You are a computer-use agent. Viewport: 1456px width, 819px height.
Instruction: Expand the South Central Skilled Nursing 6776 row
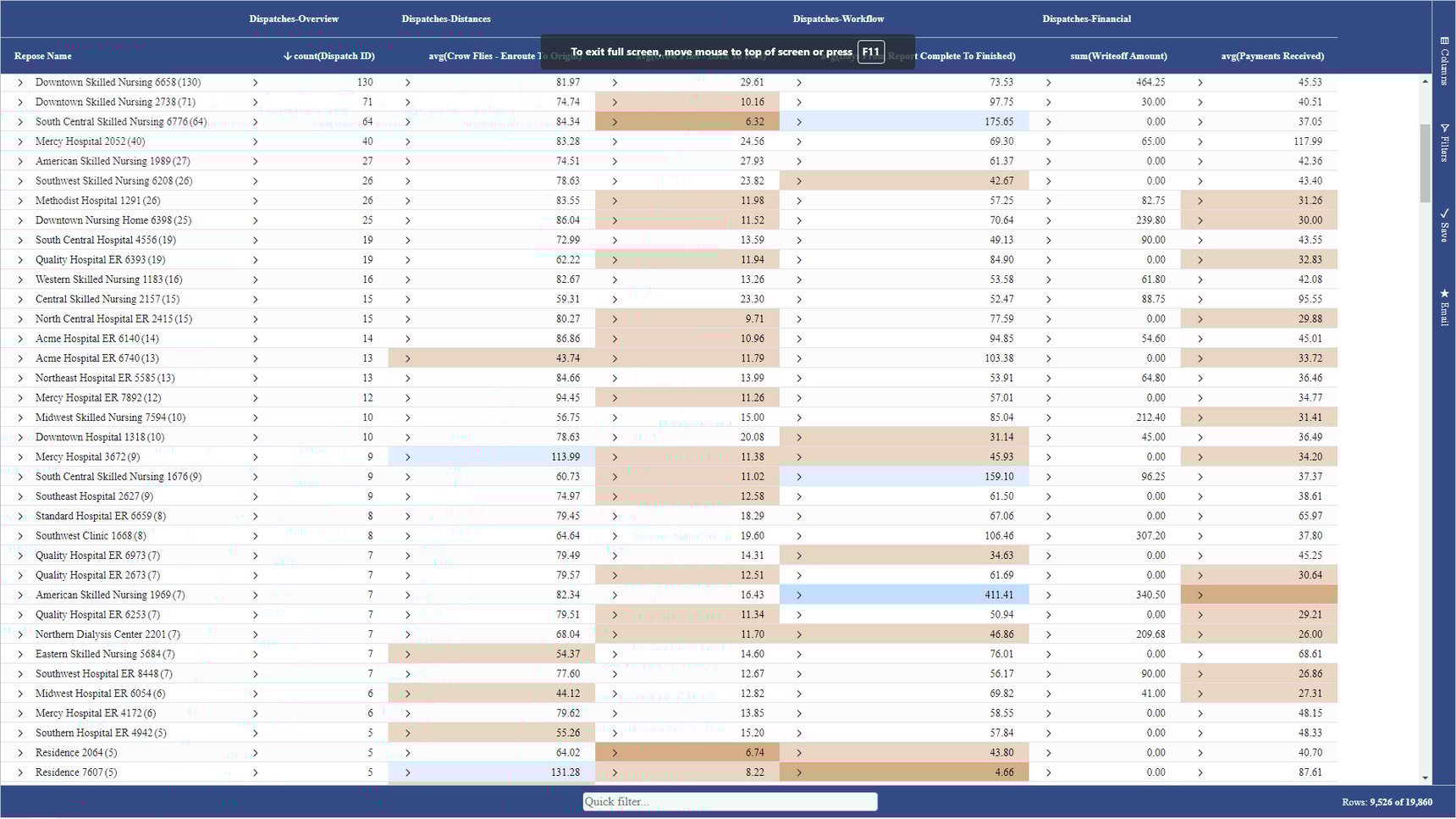(x=19, y=121)
